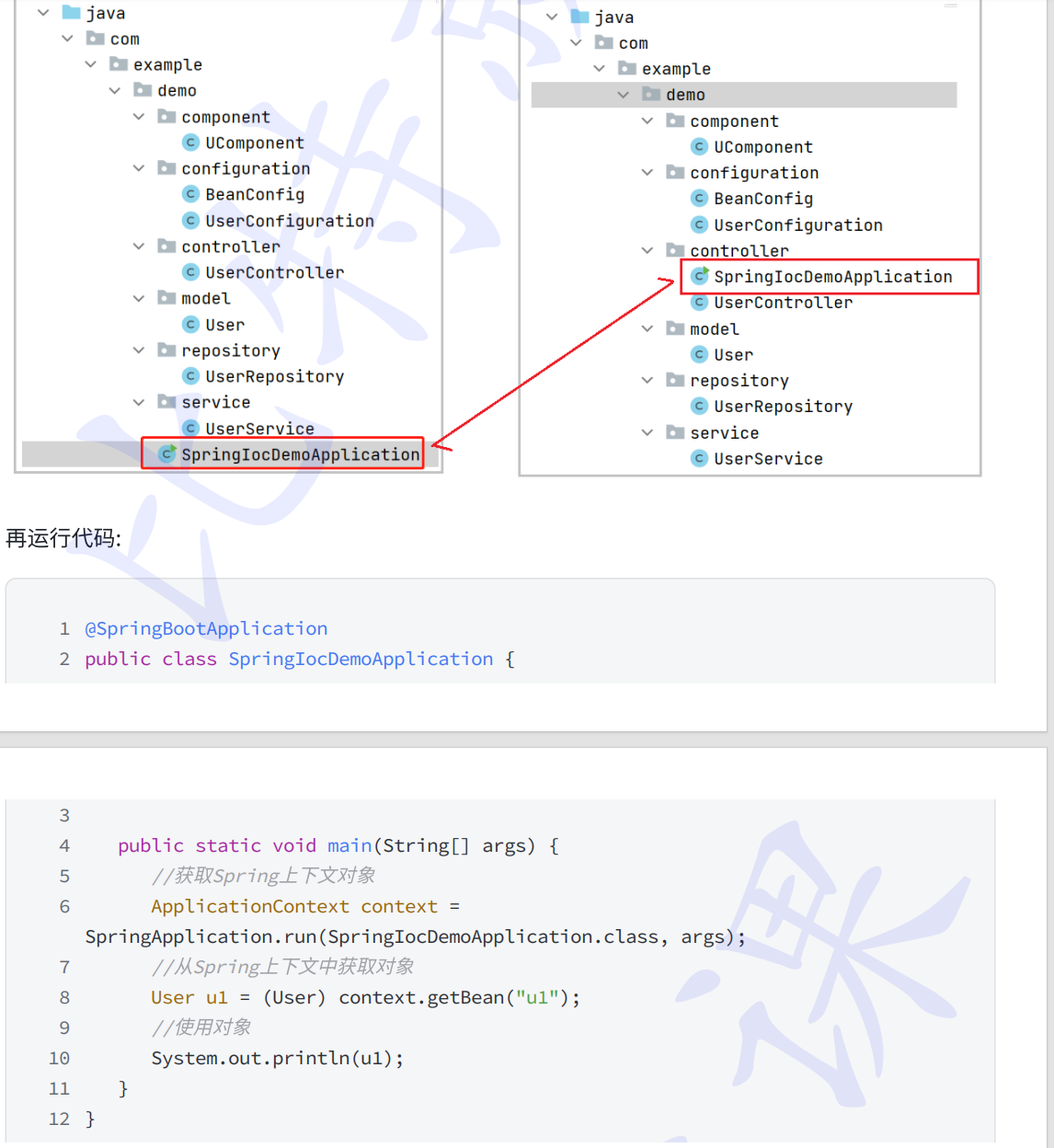Viewport: 1054px width, 1148px height.
Task: Collapse the demo package in right tree
Action: tap(623, 95)
